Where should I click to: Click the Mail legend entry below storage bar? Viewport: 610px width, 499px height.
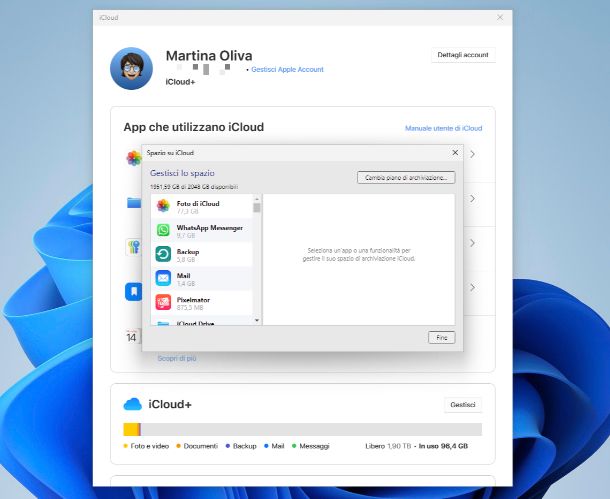tap(274, 446)
